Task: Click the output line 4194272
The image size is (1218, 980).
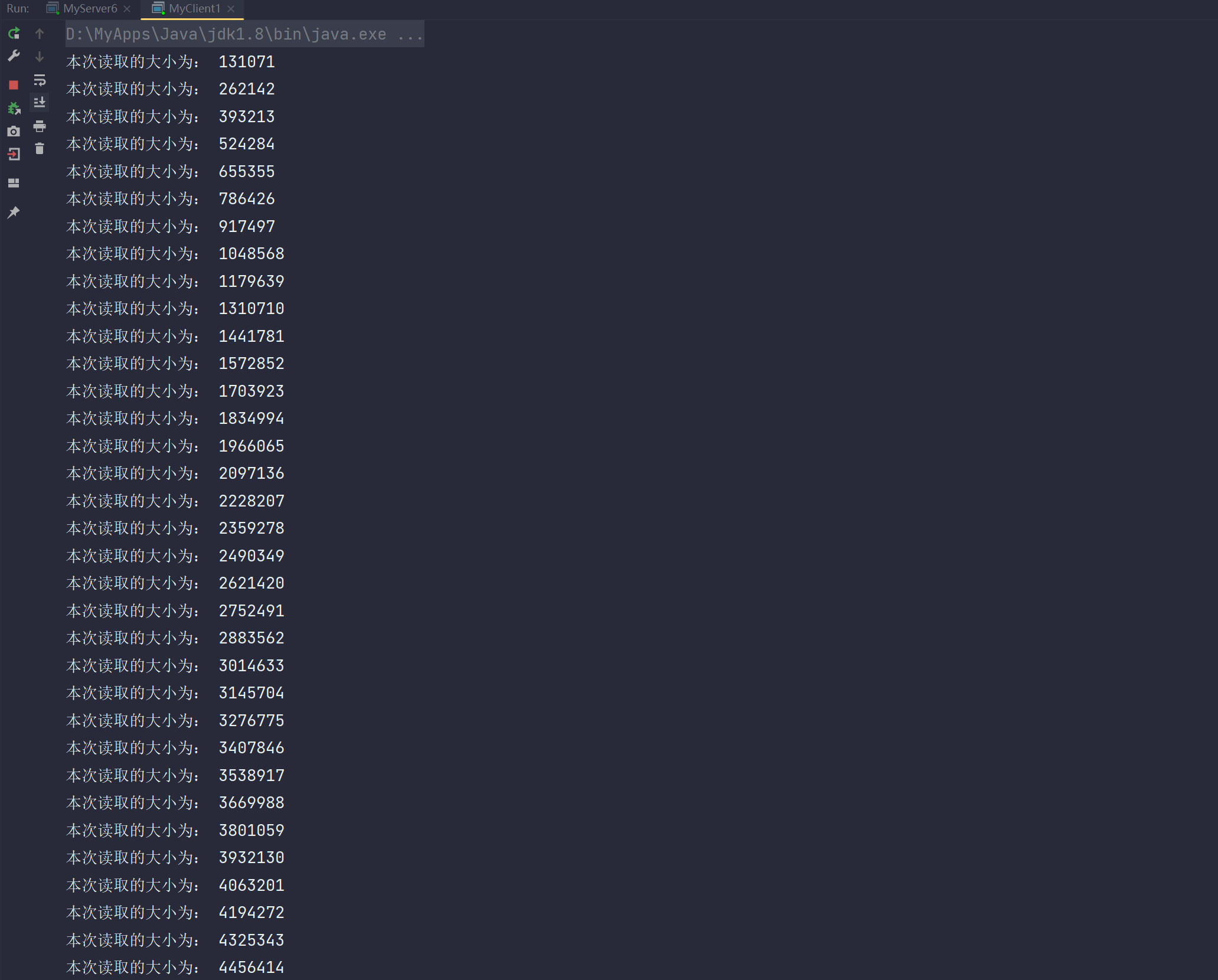Action: coord(175,913)
